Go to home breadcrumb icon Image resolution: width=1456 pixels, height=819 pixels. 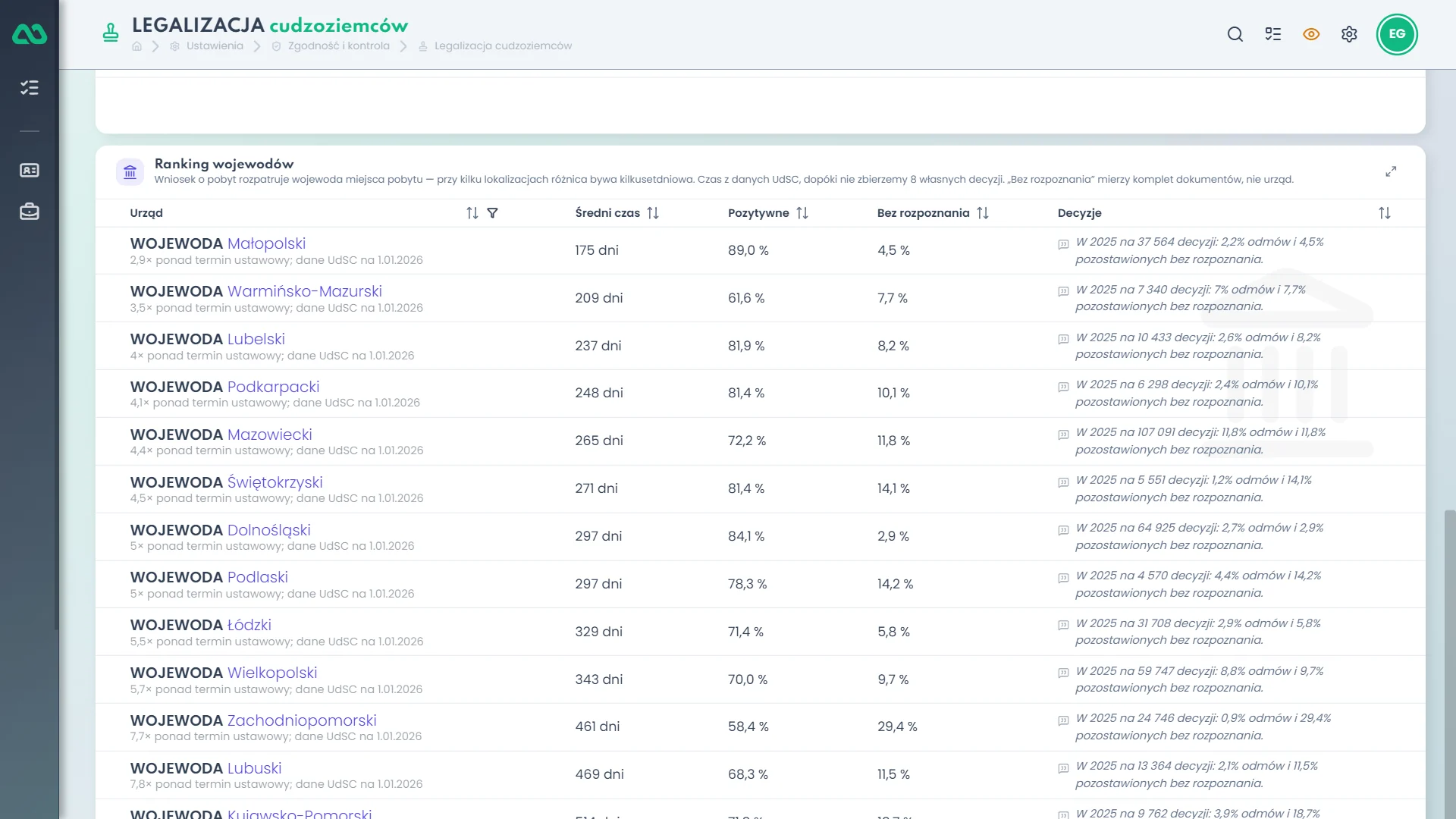point(136,46)
